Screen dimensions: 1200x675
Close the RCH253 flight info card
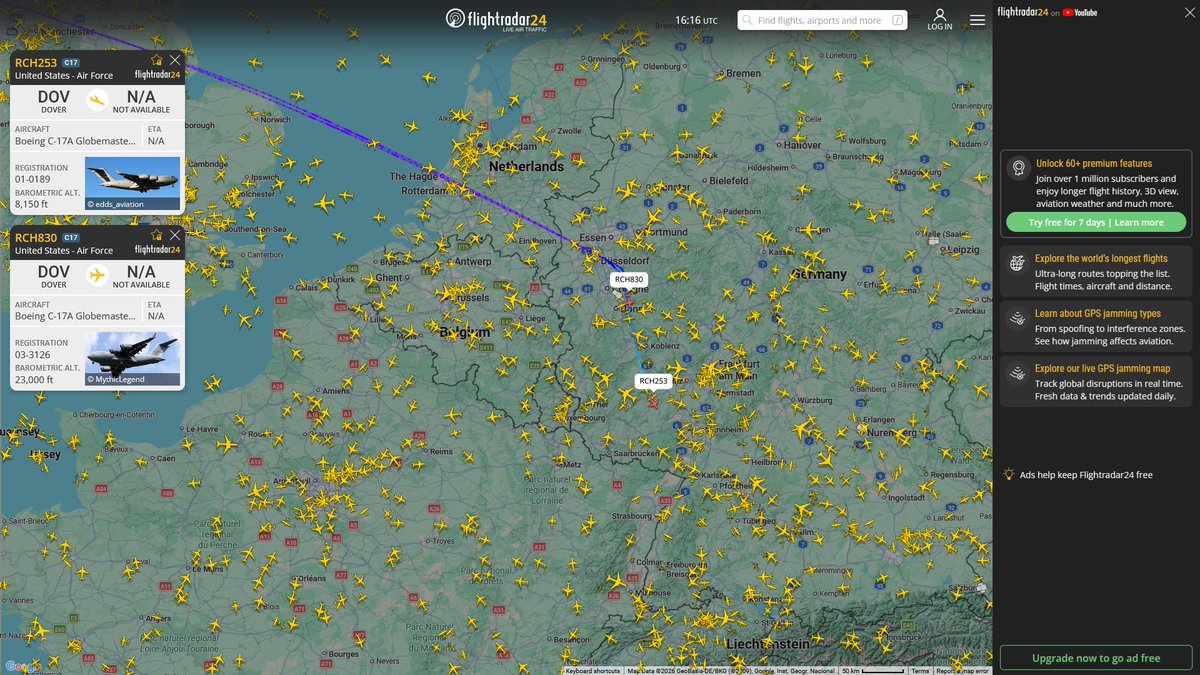coord(175,60)
